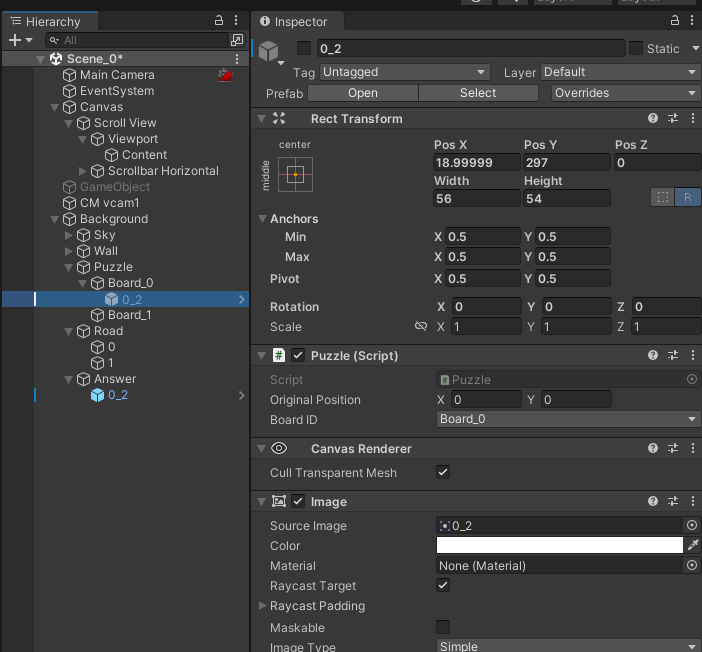Switch to the Hierarchy tab
This screenshot has height=652, width=702.
pos(50,21)
